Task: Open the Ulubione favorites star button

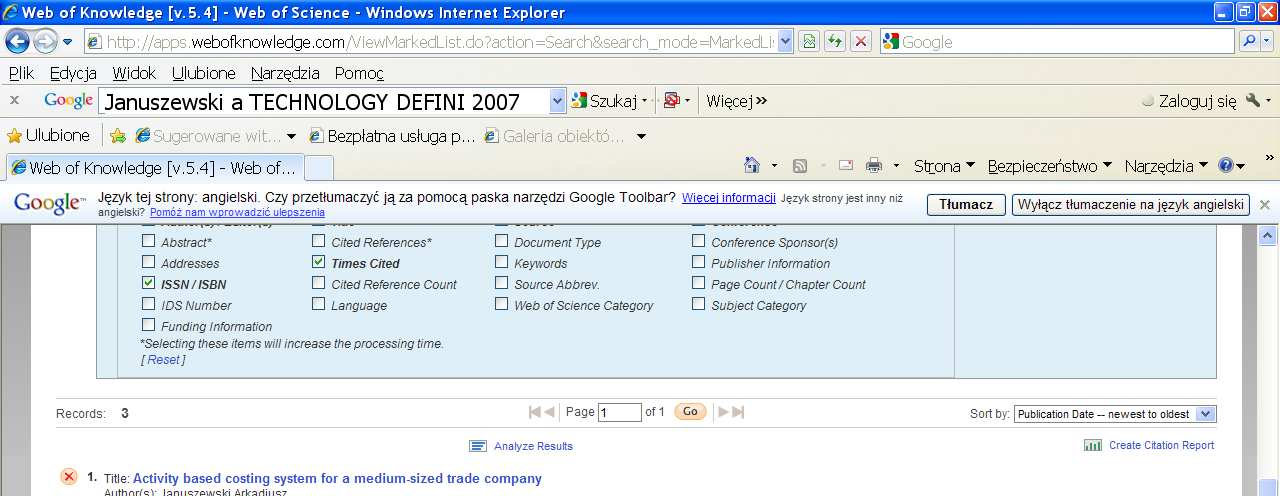Action: click(48, 135)
